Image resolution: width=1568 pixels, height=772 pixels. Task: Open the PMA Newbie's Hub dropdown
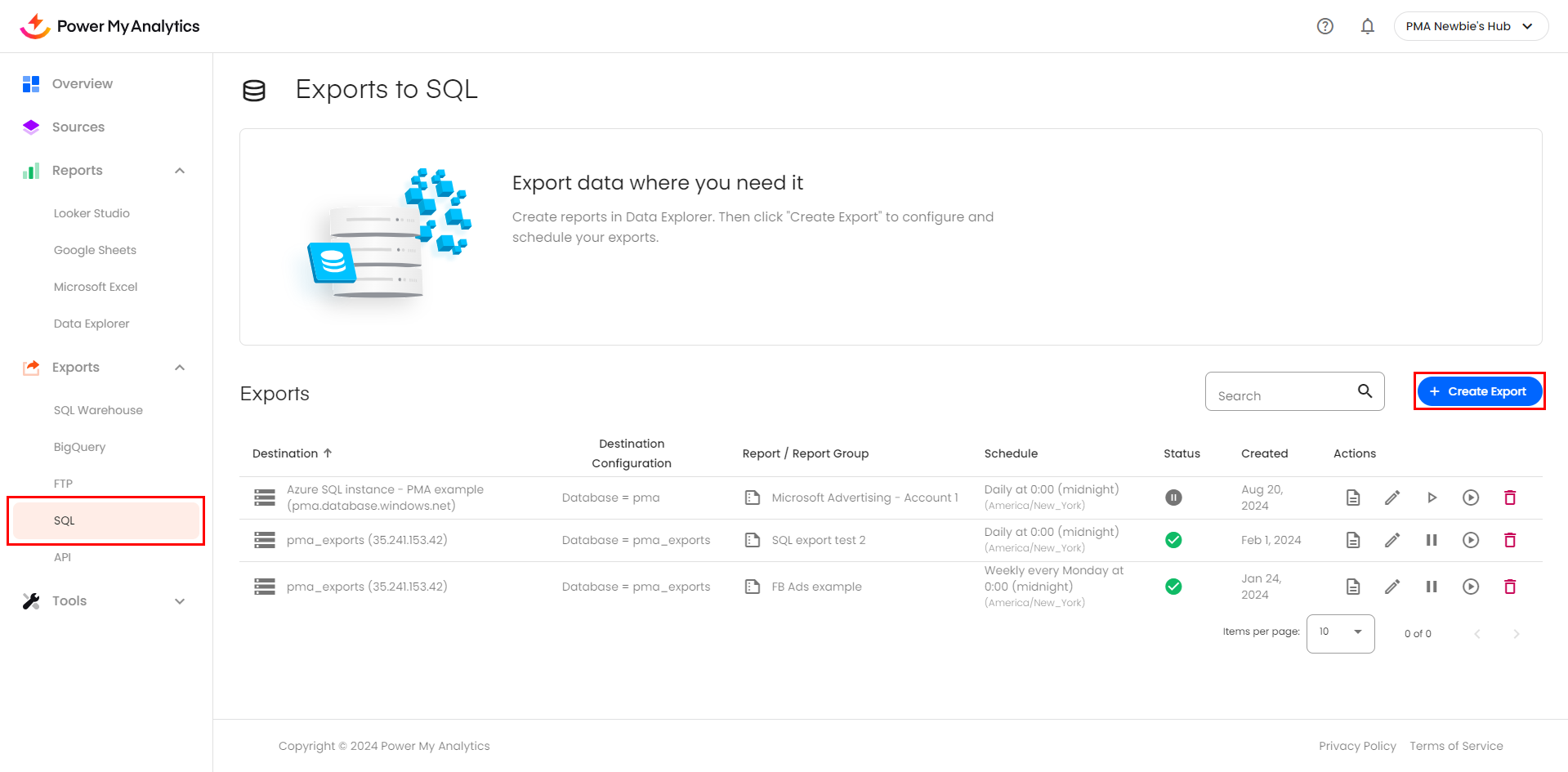pos(1470,26)
